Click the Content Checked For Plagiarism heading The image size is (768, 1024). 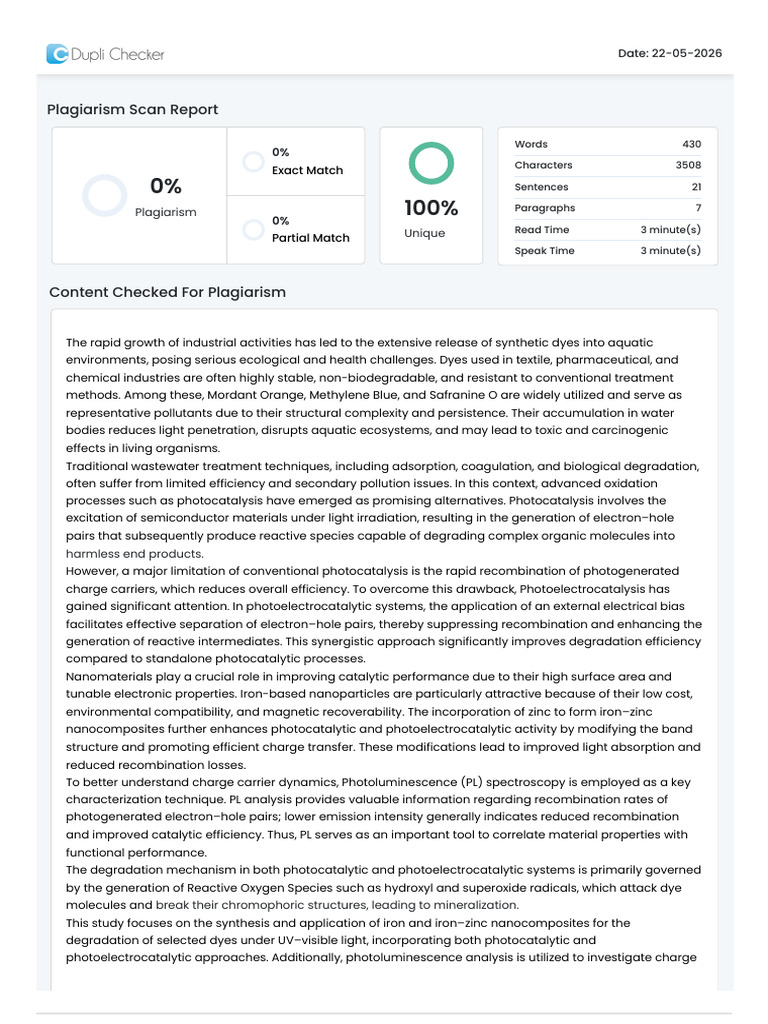pos(168,292)
